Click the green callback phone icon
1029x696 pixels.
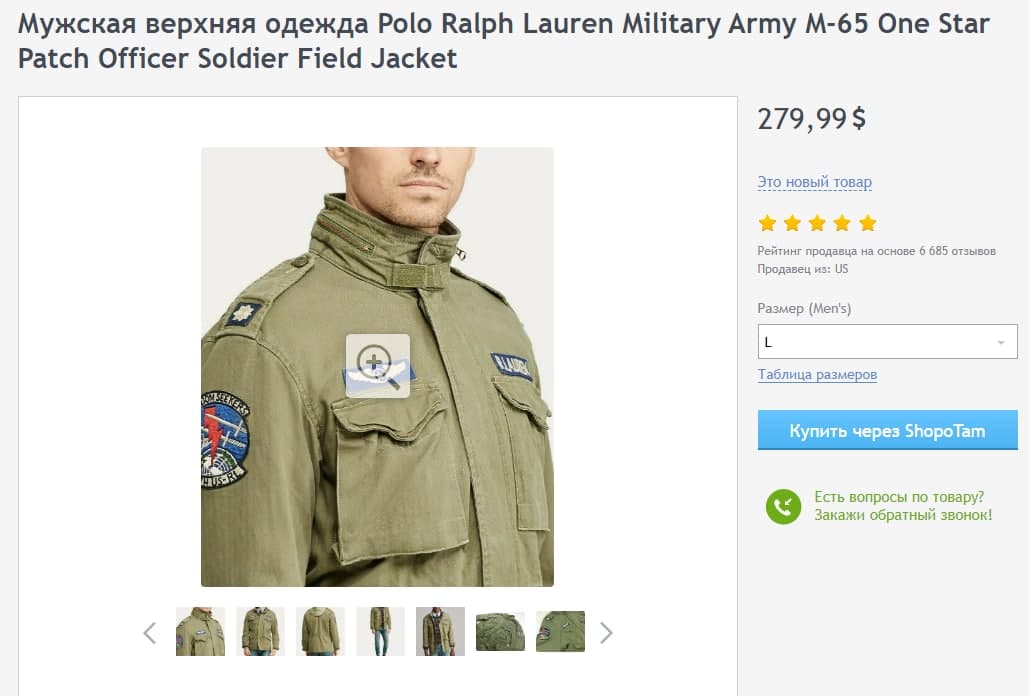(x=783, y=506)
